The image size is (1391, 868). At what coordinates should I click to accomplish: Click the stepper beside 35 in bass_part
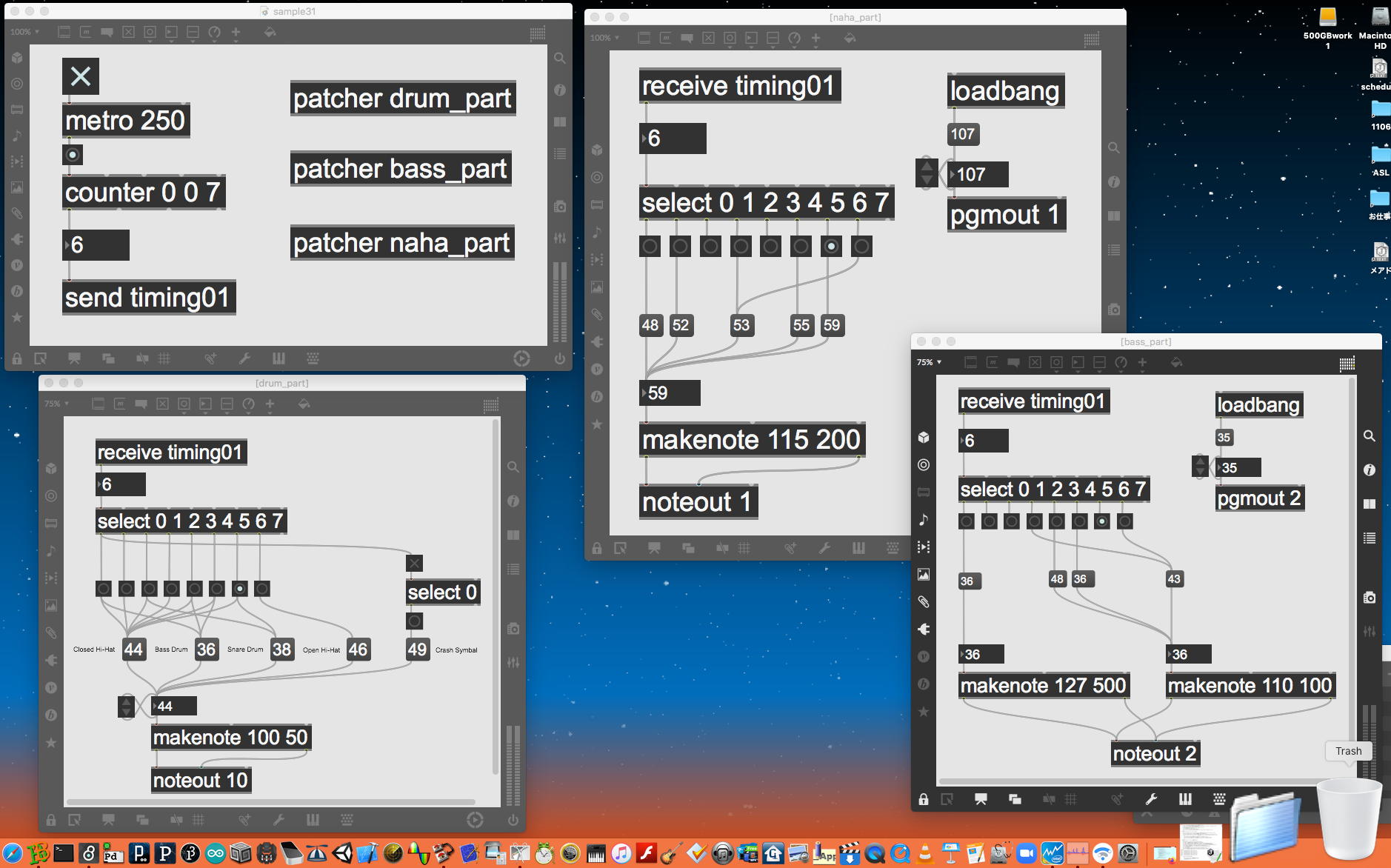pos(1200,467)
